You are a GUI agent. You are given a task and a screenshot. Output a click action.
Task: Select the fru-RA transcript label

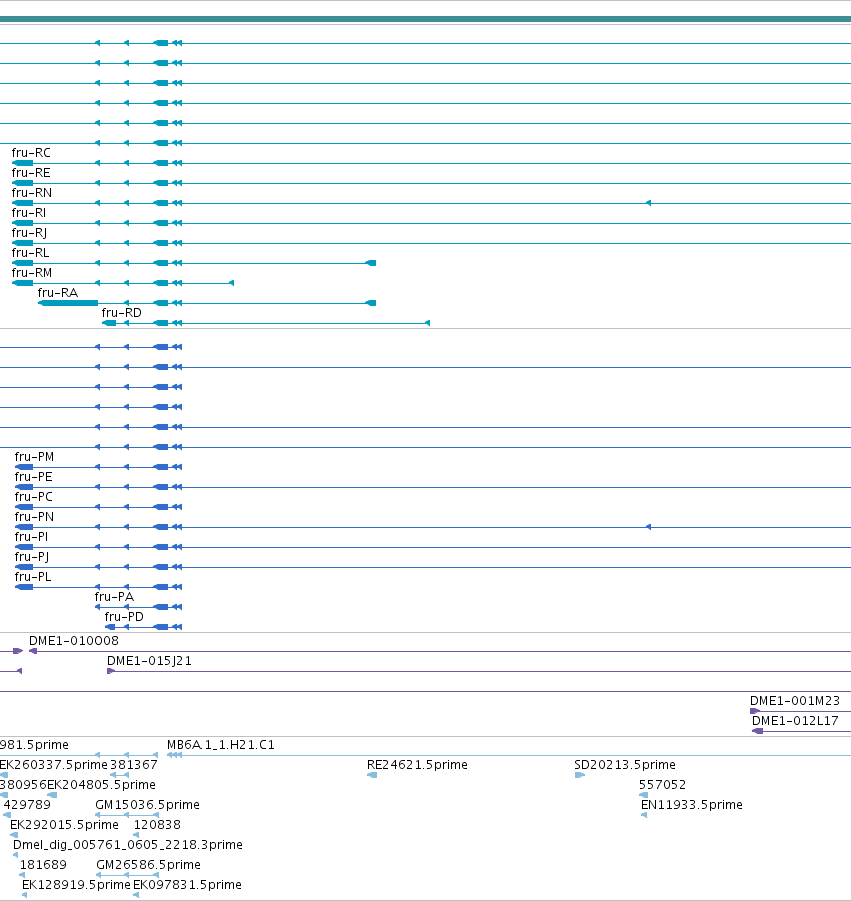coord(58,293)
